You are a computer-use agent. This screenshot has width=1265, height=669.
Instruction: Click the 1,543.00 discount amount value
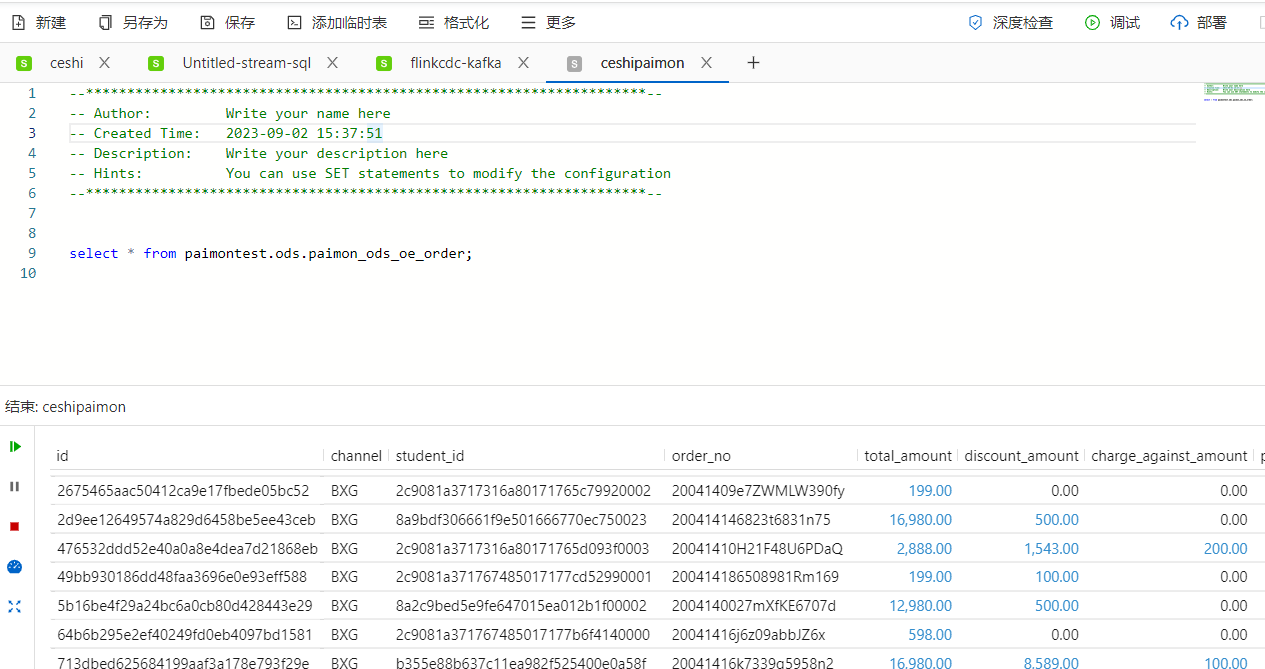(x=1051, y=548)
